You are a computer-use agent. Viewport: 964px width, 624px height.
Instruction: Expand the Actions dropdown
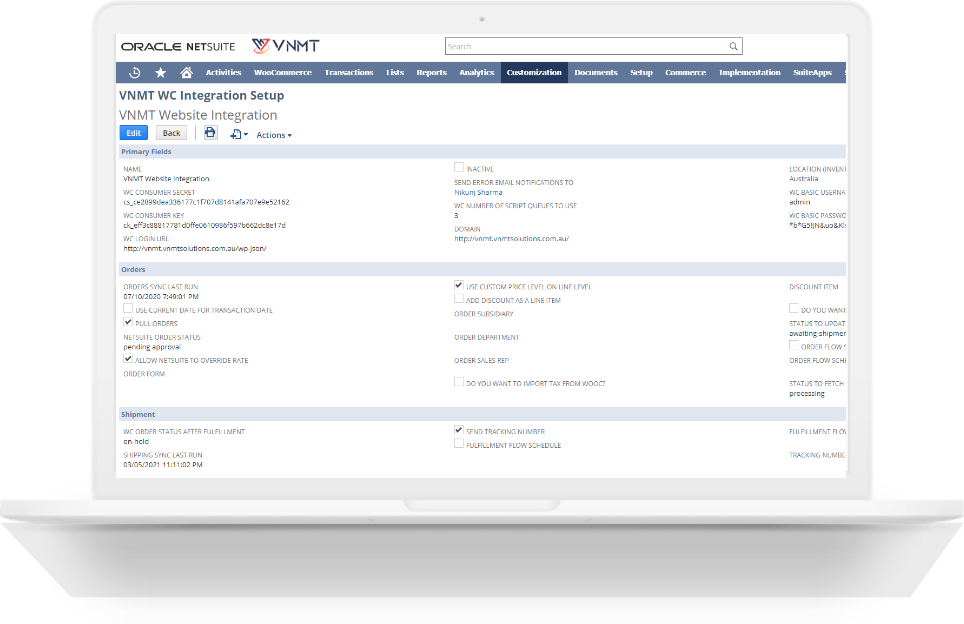(274, 135)
